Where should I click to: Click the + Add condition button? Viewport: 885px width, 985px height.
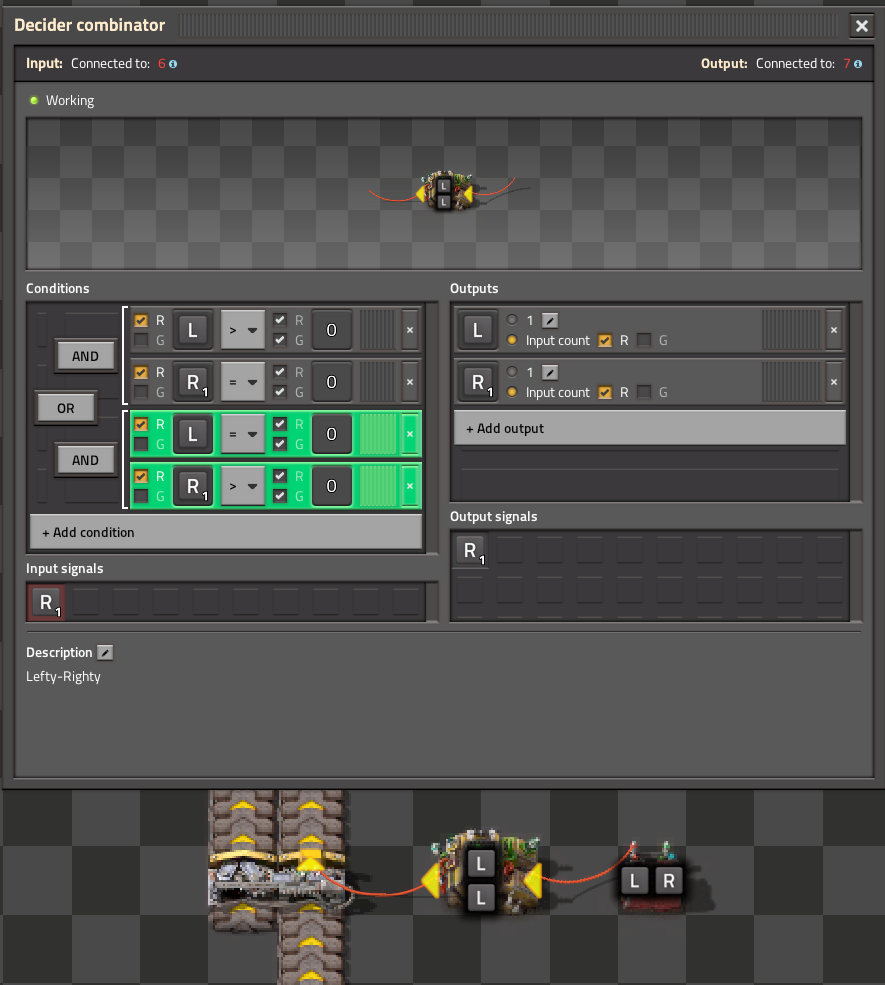click(x=226, y=532)
